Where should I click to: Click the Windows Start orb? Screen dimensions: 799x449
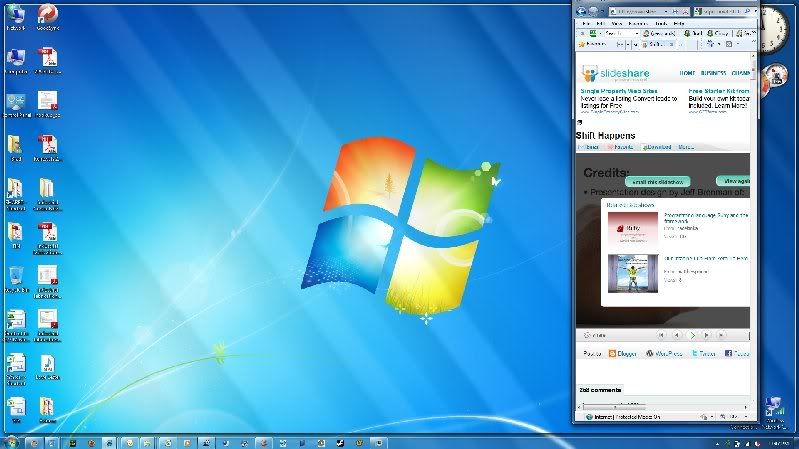(11, 442)
